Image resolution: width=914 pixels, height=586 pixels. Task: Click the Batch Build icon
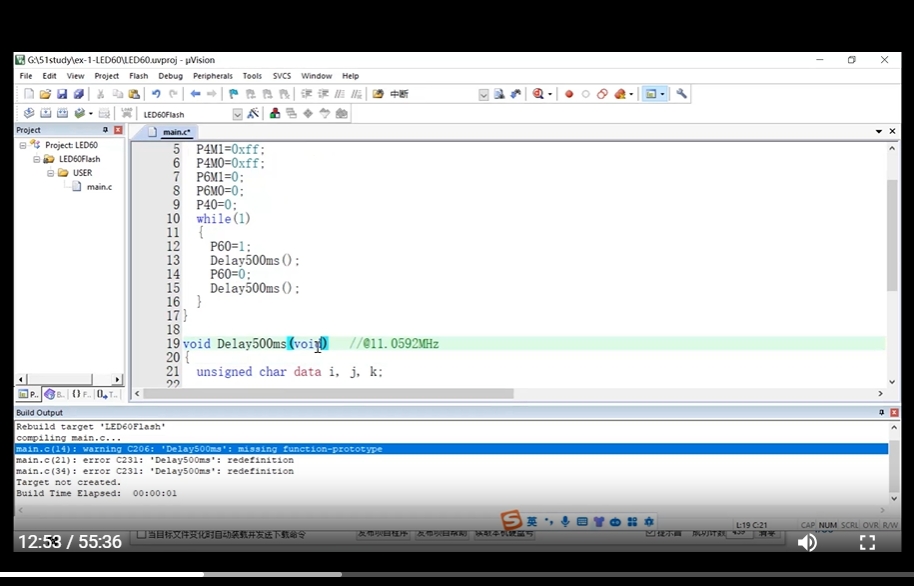(x=80, y=113)
